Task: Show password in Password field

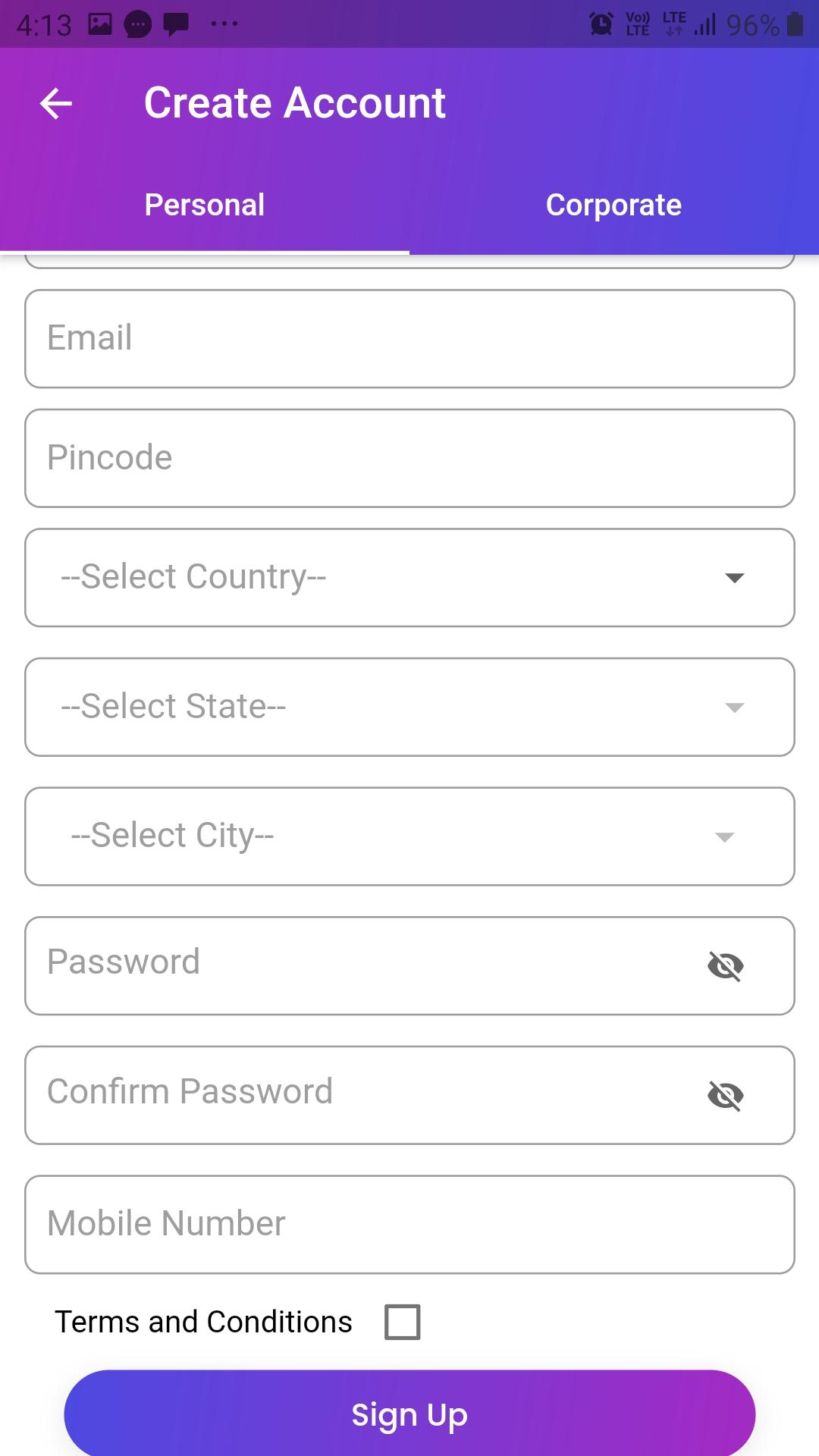Action: click(x=725, y=965)
